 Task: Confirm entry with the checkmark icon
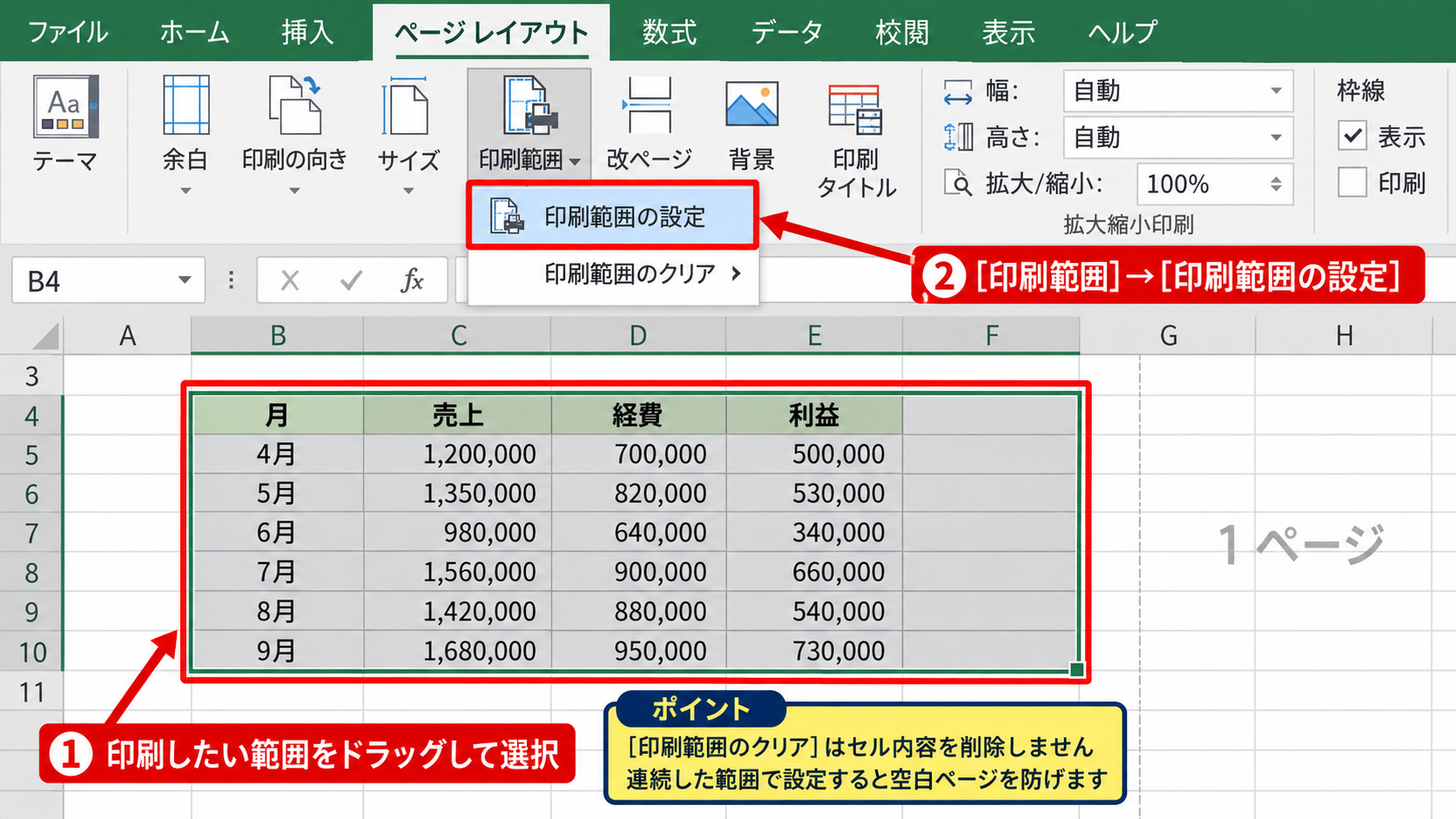tap(352, 280)
